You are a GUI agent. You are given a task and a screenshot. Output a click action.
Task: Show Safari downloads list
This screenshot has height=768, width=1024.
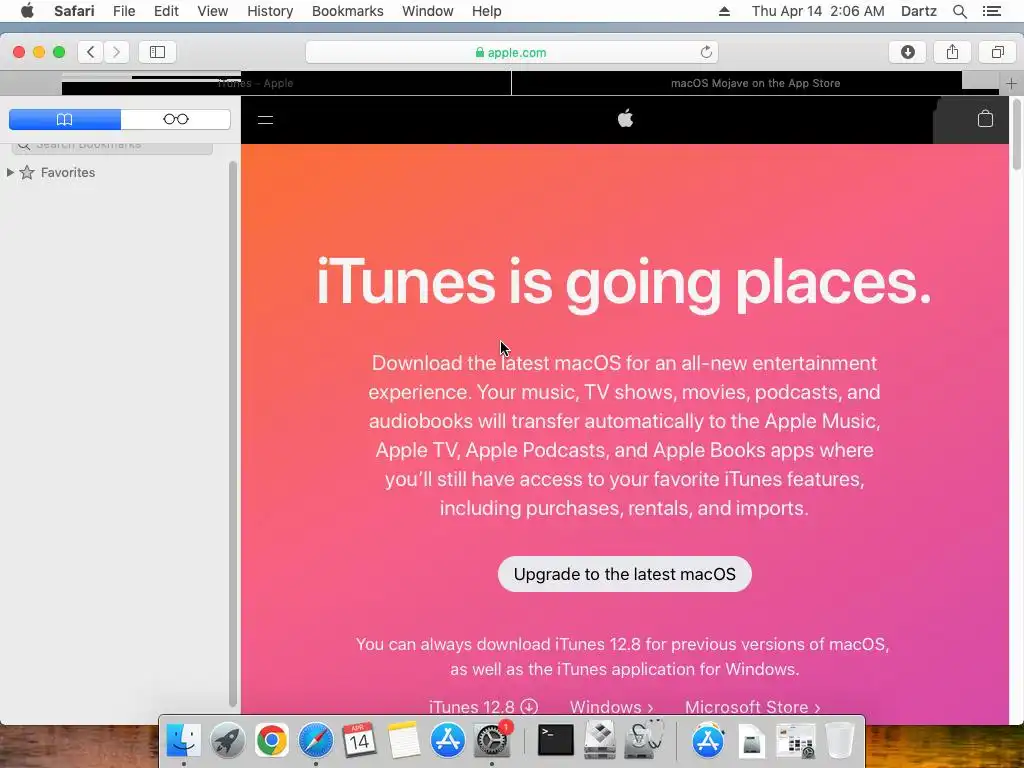click(908, 52)
